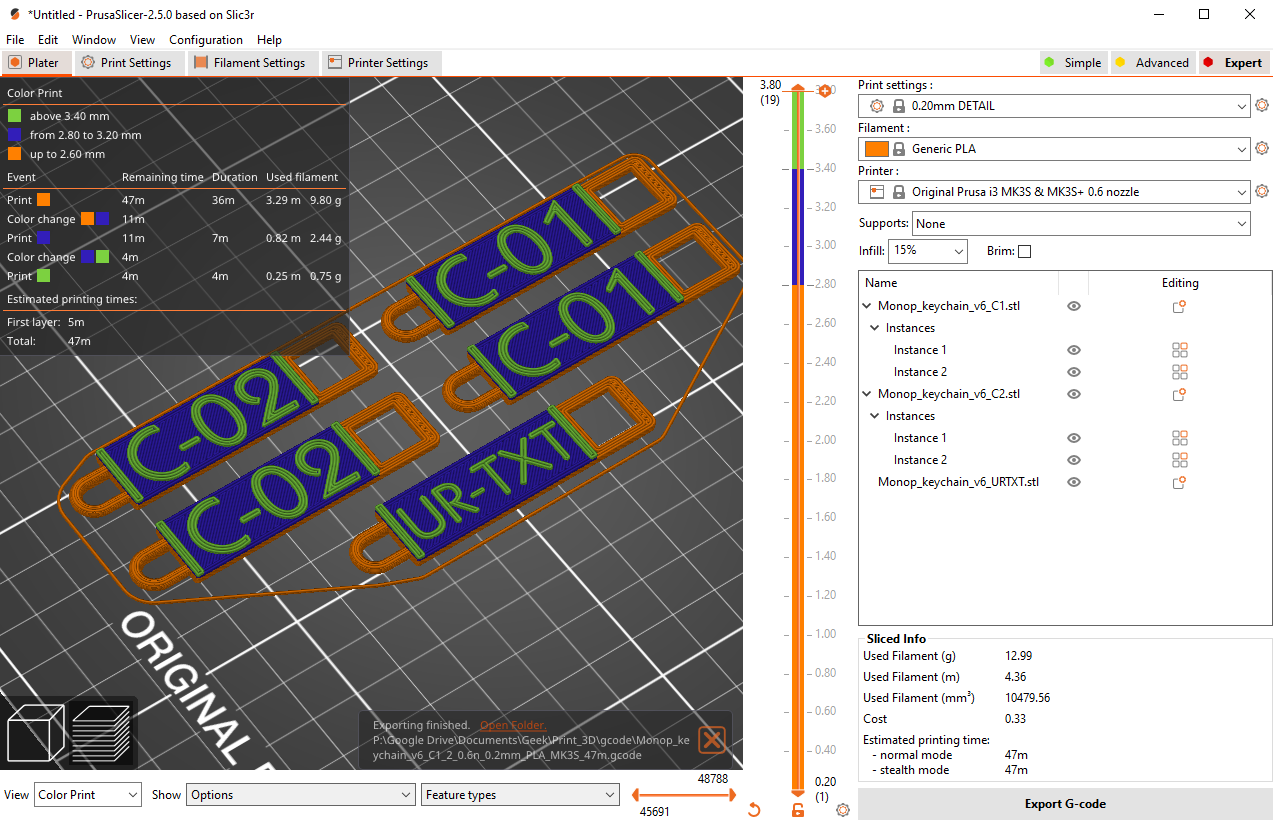Click the Export G-code button
The height and width of the screenshot is (820, 1273).
(1064, 804)
